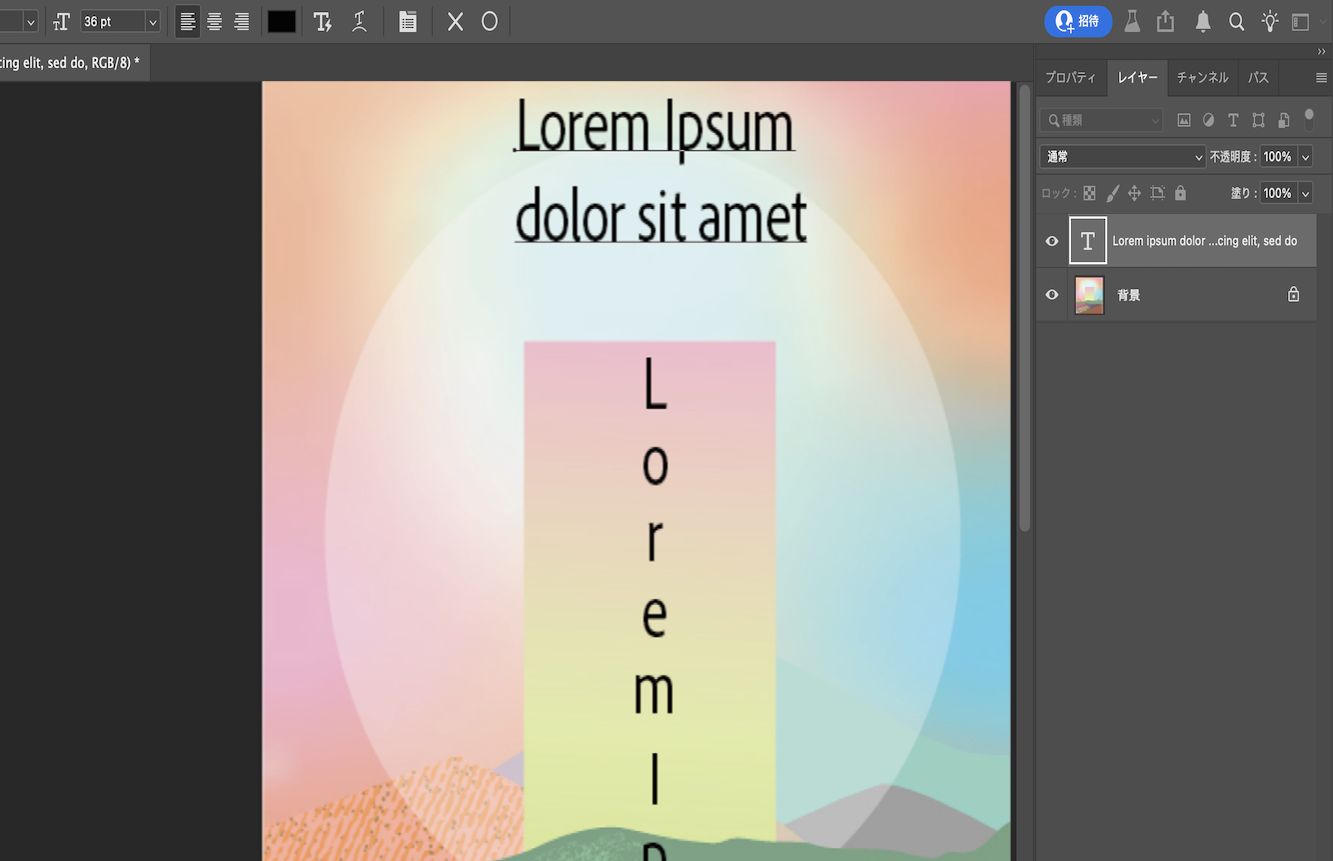1333x861 pixels.
Task: Click the 招待 invite button
Action: coord(1077,21)
